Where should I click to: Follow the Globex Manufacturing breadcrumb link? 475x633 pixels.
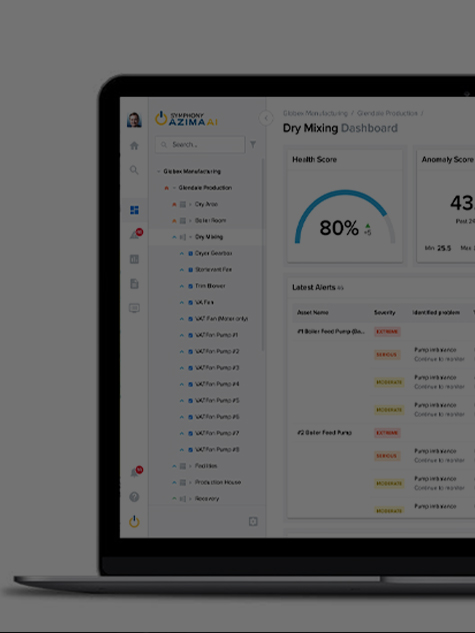[x=316, y=113]
